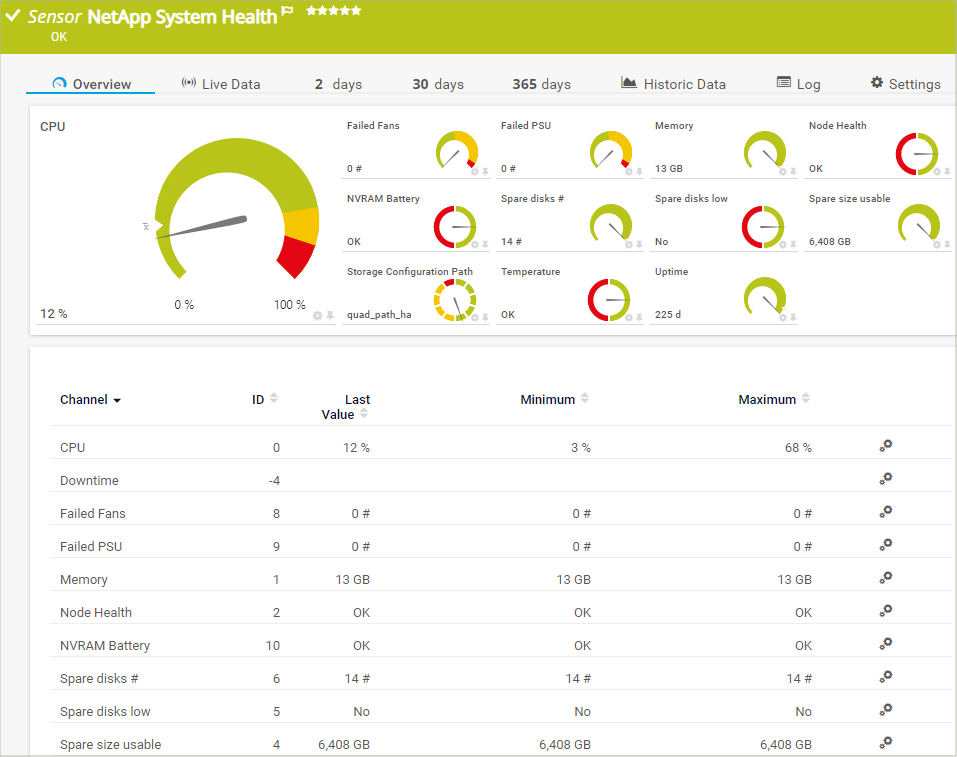Open channel settings for the Memory row

[885, 578]
